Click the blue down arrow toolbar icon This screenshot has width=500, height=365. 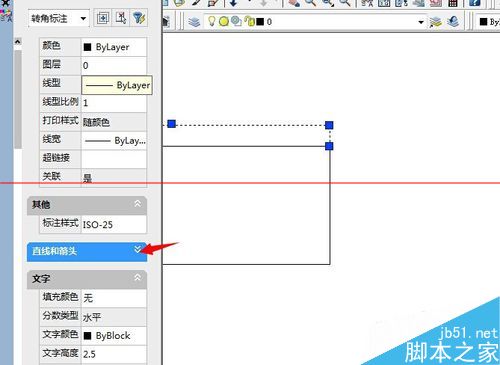coord(233,3)
